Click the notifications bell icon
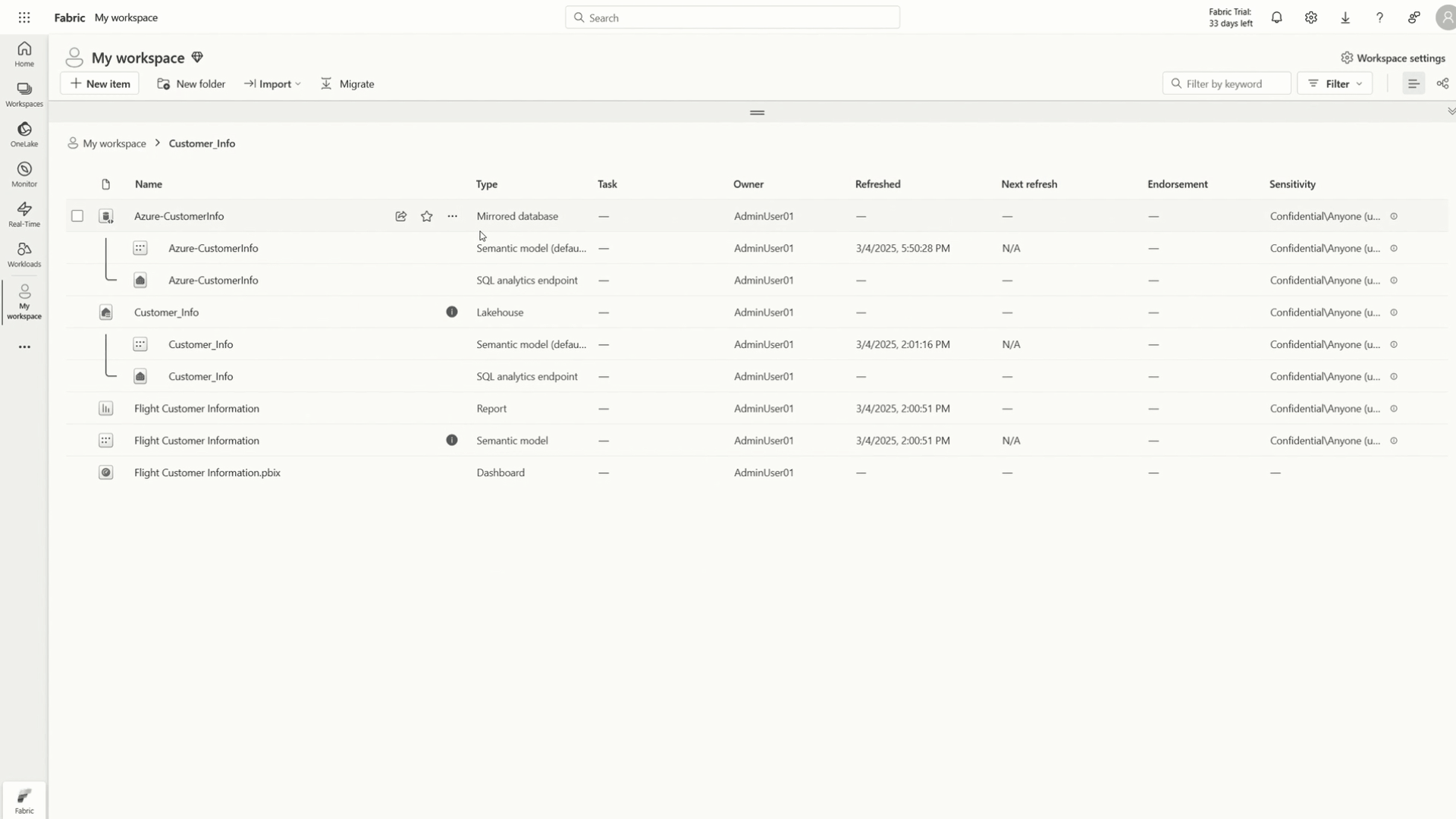 pos(1276,17)
